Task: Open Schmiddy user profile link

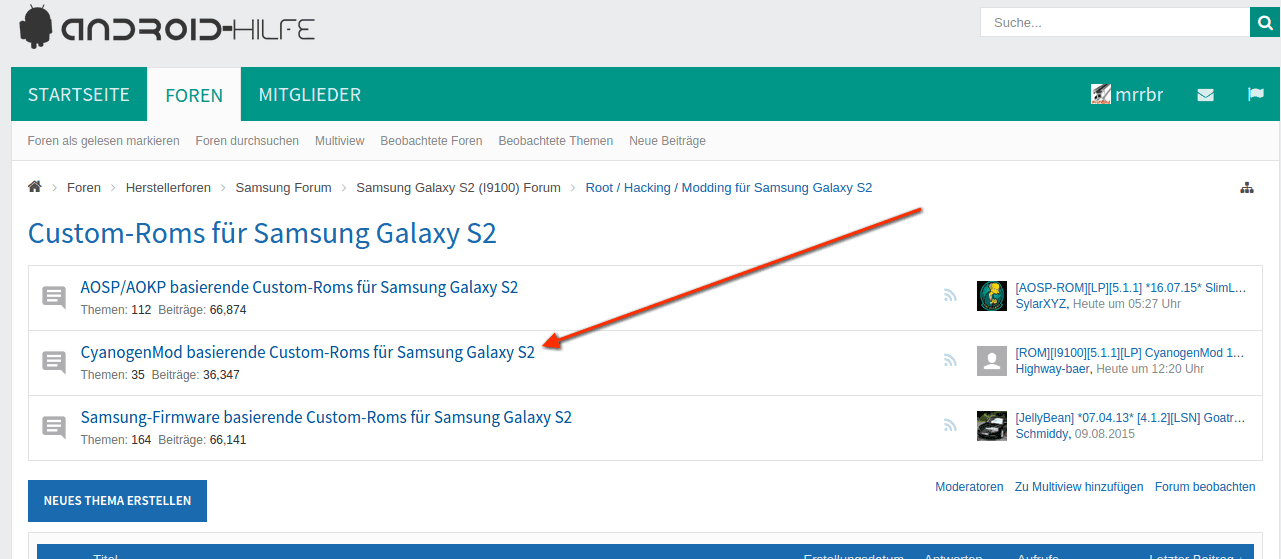Action: 1042,434
